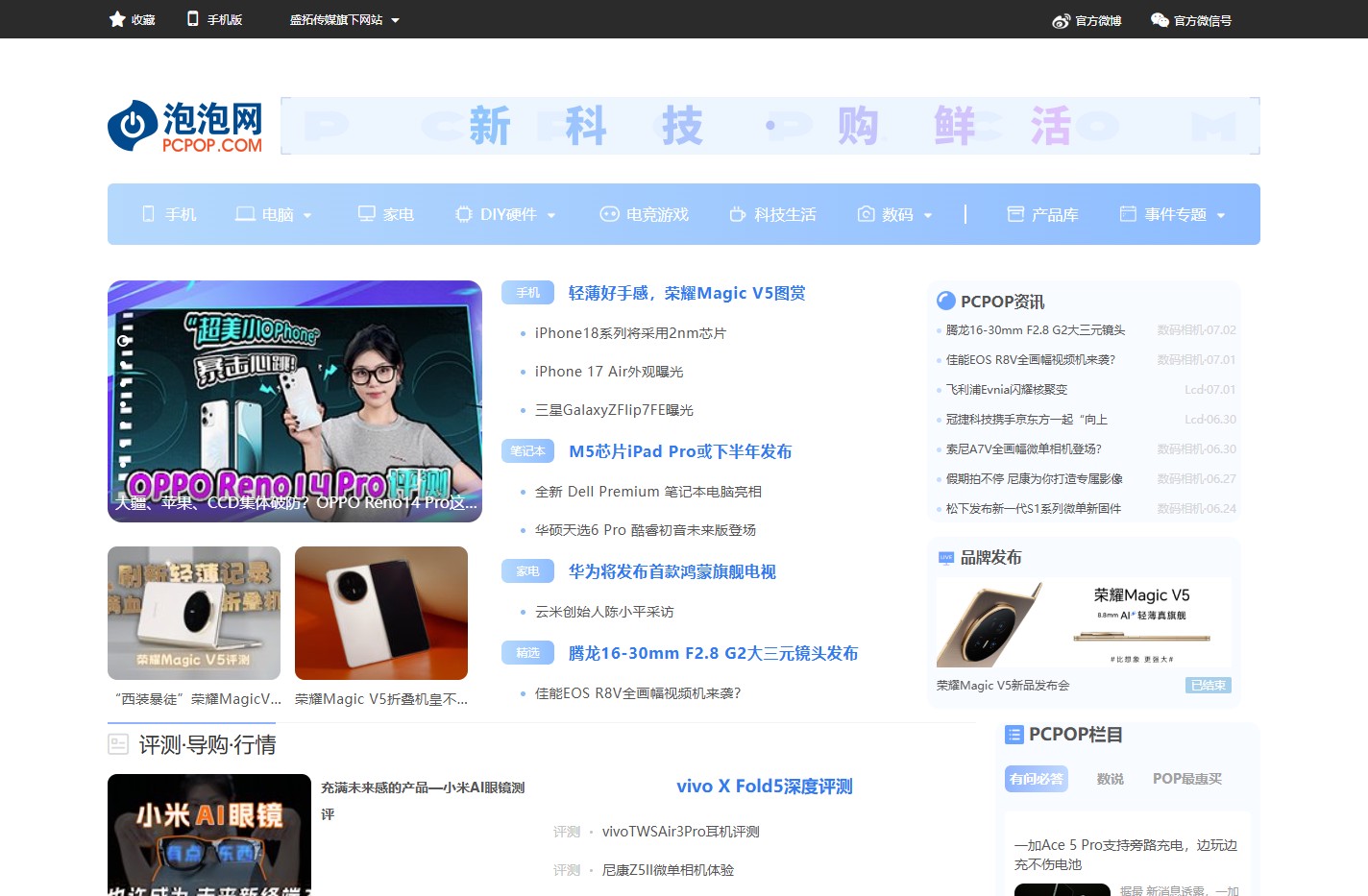Click the 手机 category tag

point(528,293)
